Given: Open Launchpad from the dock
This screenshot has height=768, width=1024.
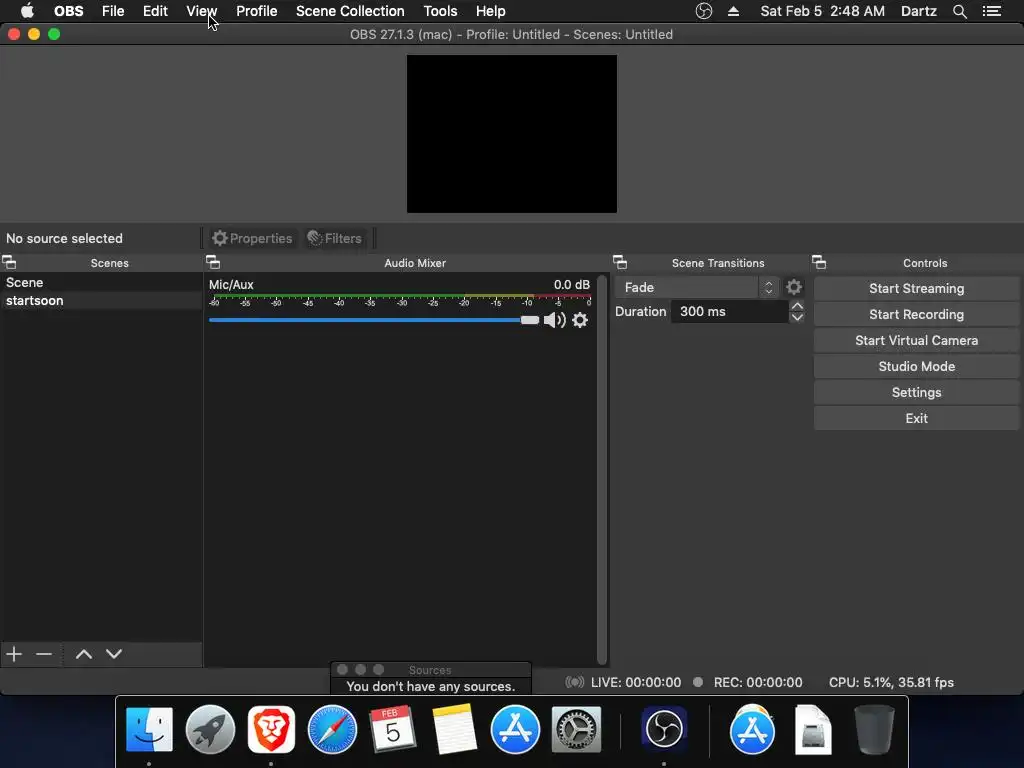Looking at the screenshot, I should tap(210, 729).
